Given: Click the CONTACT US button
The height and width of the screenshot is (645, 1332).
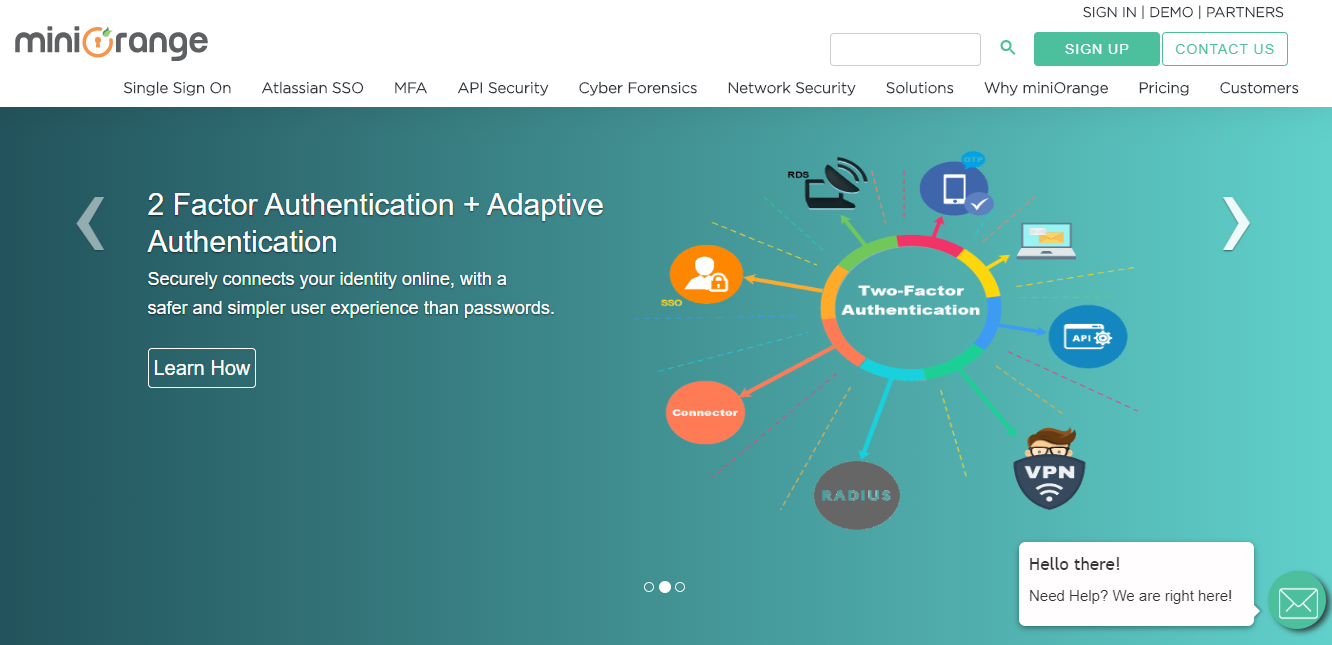Looking at the screenshot, I should click(x=1225, y=49).
